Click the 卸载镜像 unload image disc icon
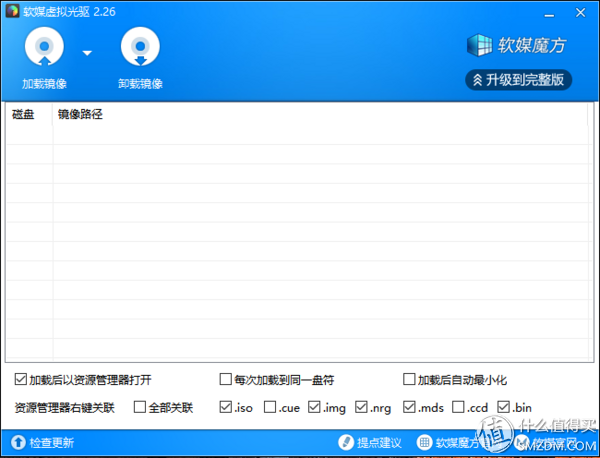 pyautogui.click(x=140, y=46)
